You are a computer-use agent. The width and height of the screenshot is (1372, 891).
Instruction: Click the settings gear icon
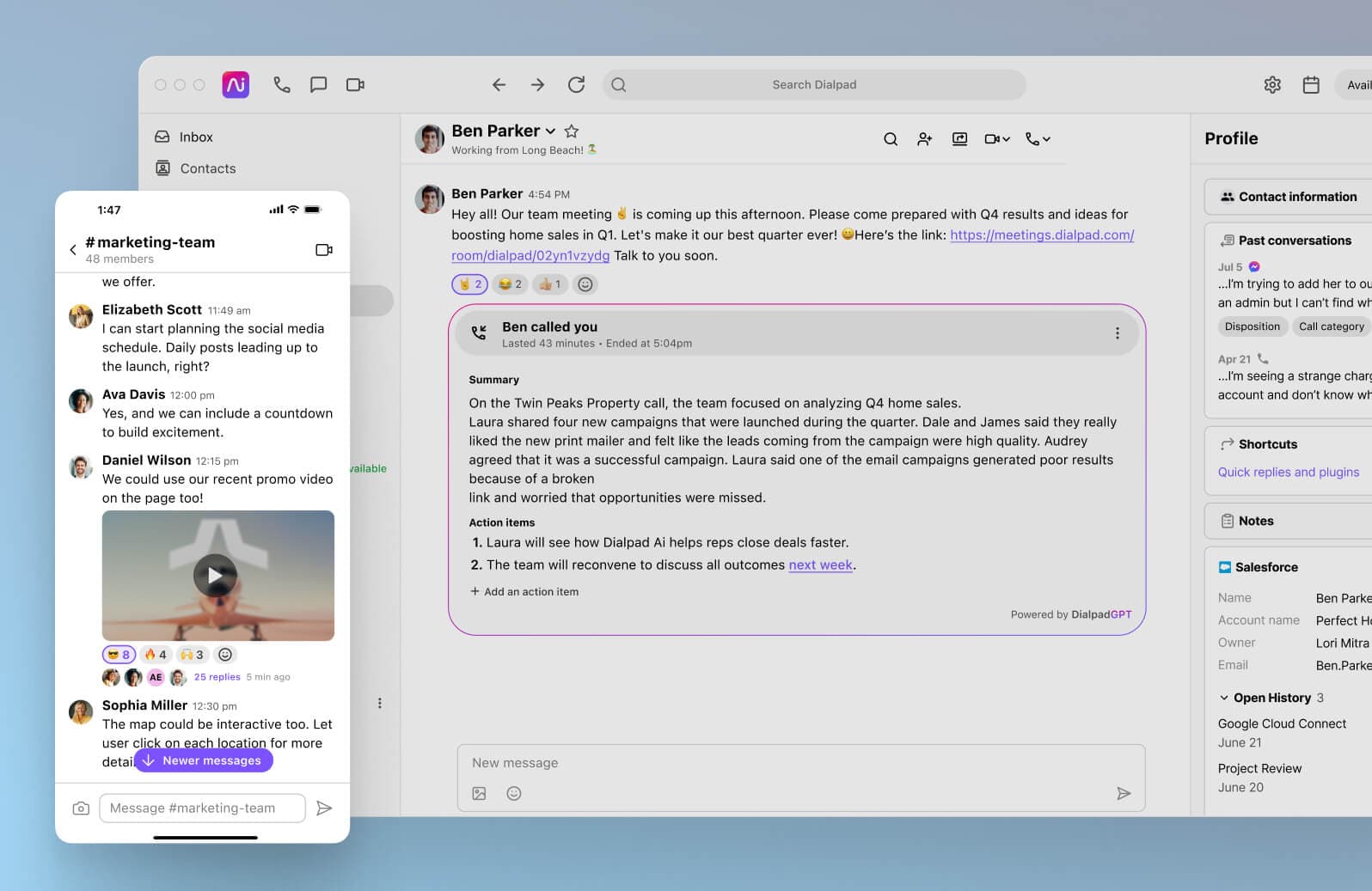[x=1272, y=84]
